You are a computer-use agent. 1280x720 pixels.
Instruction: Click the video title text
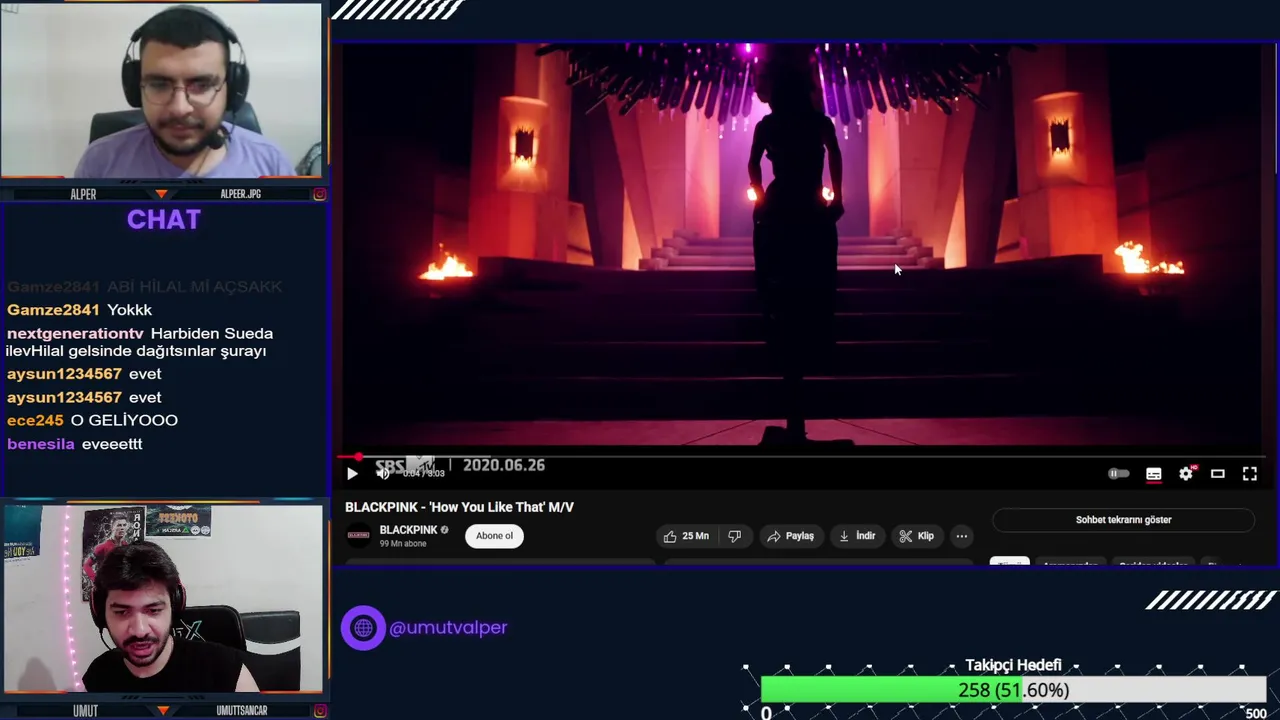point(459,507)
